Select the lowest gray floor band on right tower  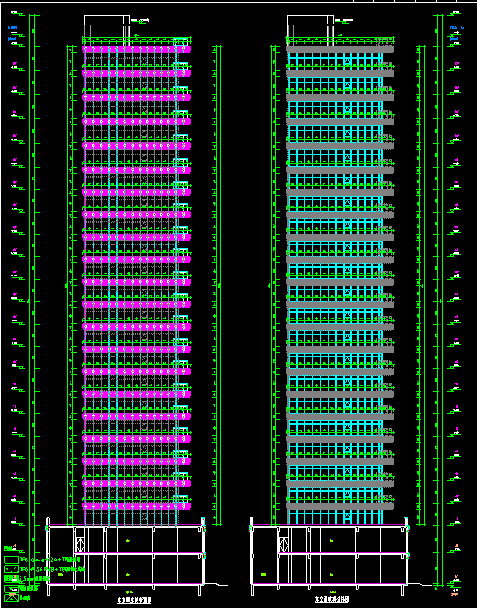[340, 506]
